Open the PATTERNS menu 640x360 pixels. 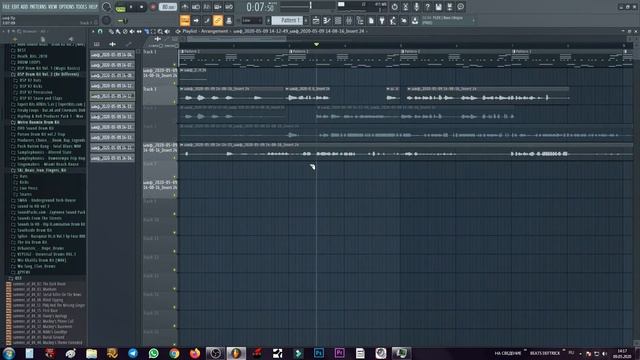[38, 7]
